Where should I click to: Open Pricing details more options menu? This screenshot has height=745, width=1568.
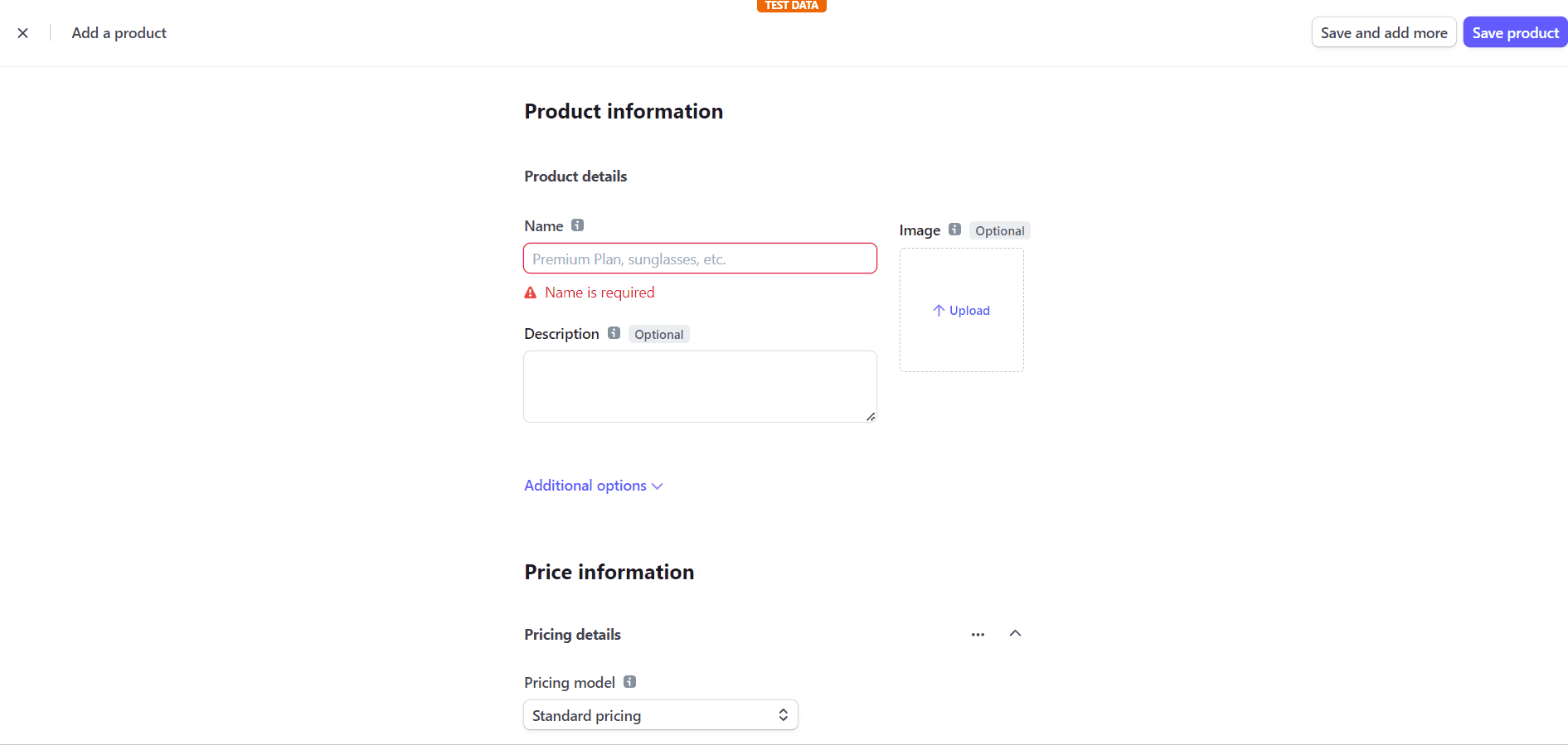coord(978,635)
